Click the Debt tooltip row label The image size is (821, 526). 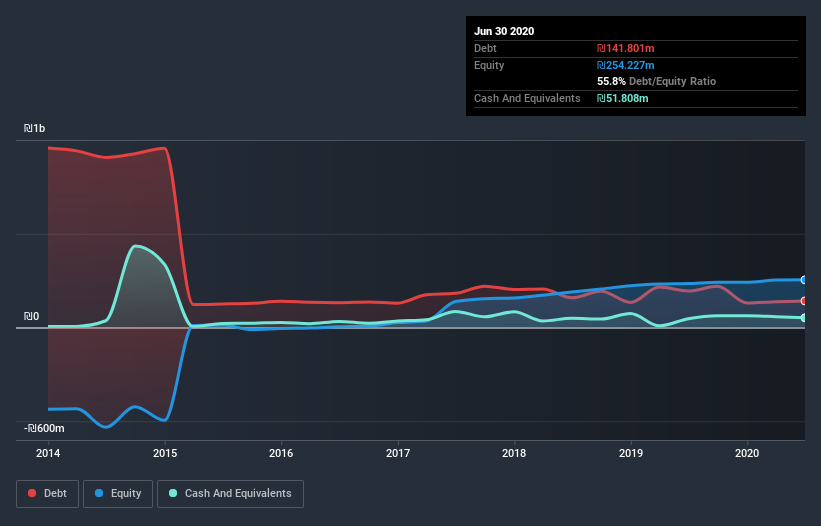(x=485, y=48)
